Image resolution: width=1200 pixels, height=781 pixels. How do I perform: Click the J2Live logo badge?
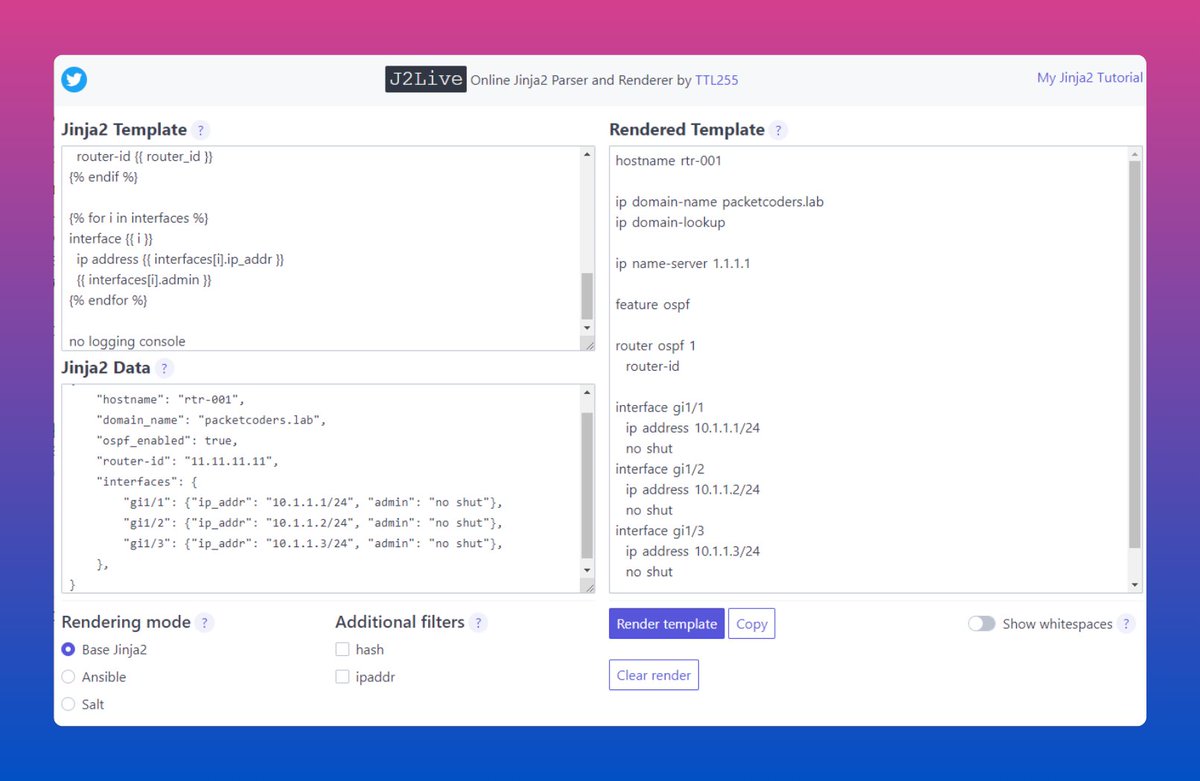[426, 80]
